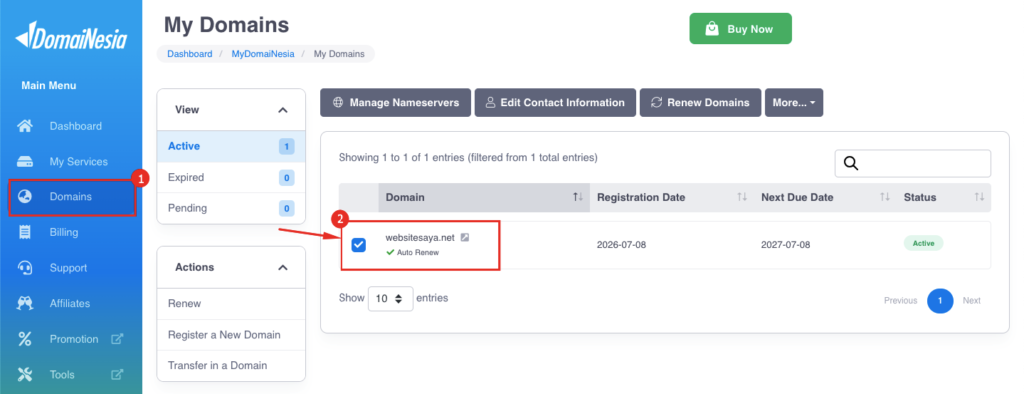Sort by Domain column arrows
The height and width of the screenshot is (394, 1024).
coord(578,197)
